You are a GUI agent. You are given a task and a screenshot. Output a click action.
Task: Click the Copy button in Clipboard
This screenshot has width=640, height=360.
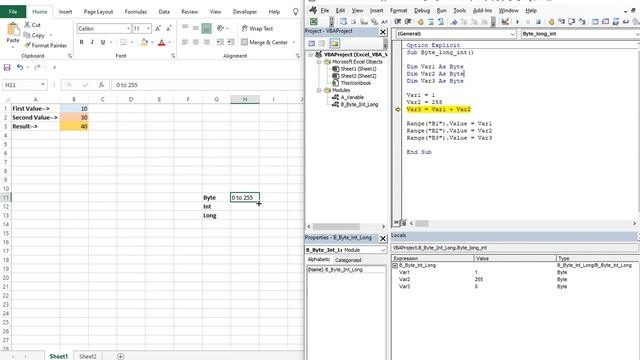34,36
